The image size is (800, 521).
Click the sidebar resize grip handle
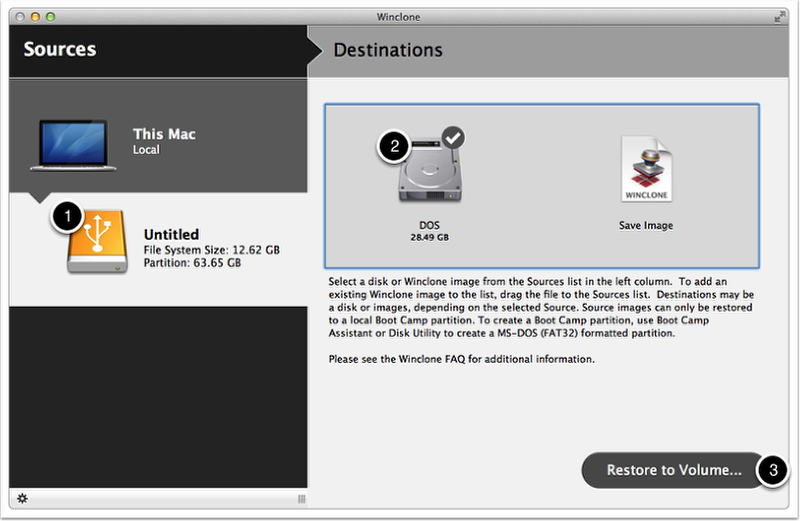pos(301,498)
